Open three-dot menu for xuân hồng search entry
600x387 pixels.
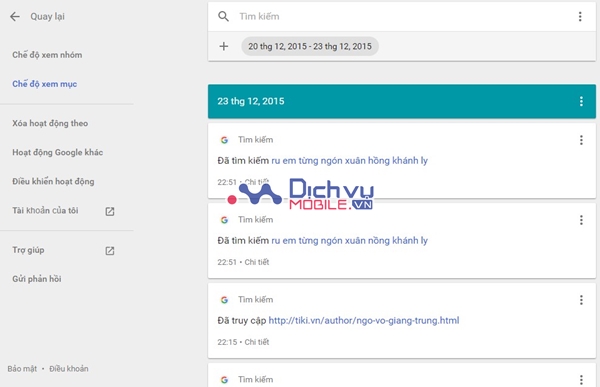tap(581, 140)
